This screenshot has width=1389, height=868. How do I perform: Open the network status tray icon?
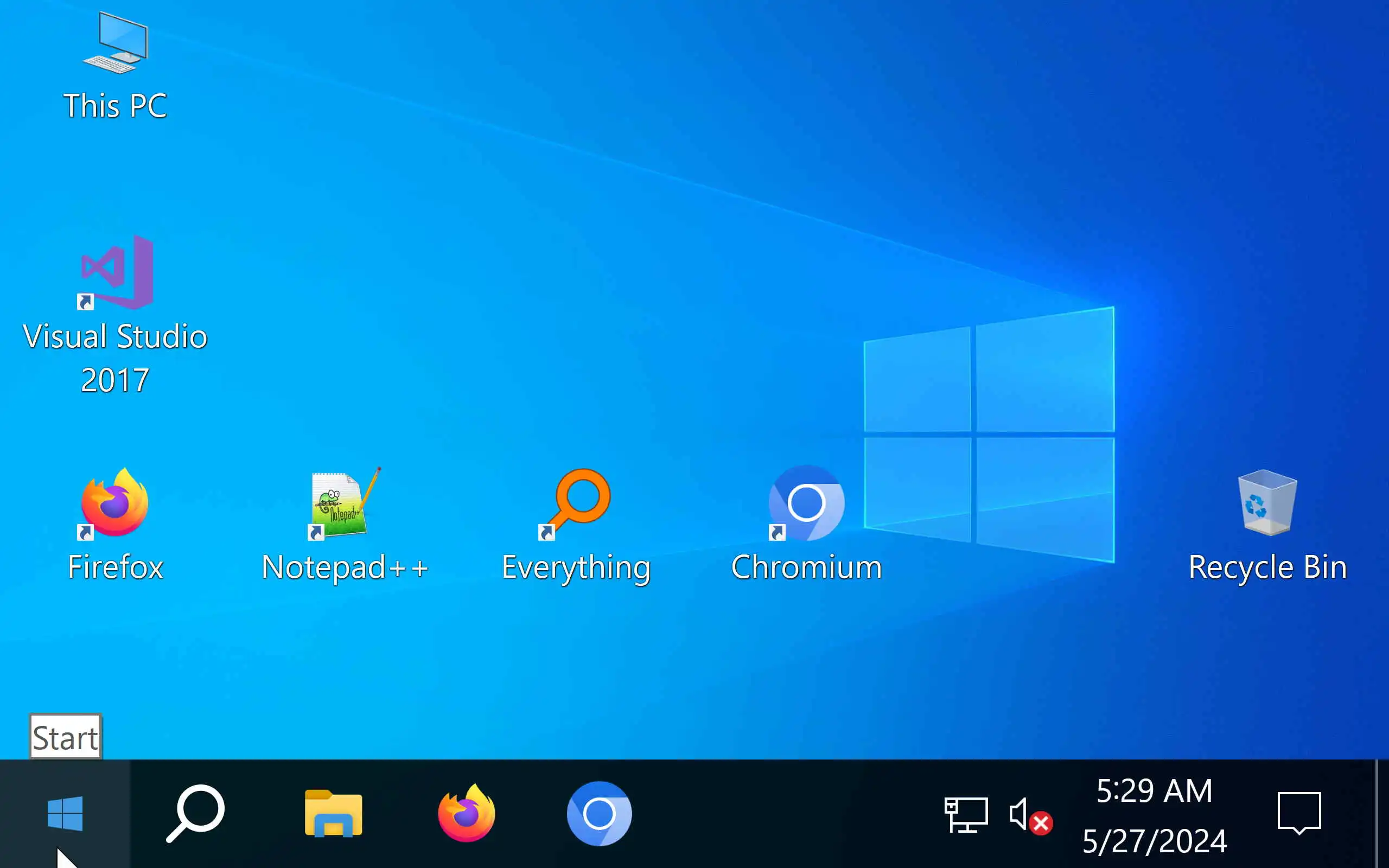pyautogui.click(x=966, y=814)
